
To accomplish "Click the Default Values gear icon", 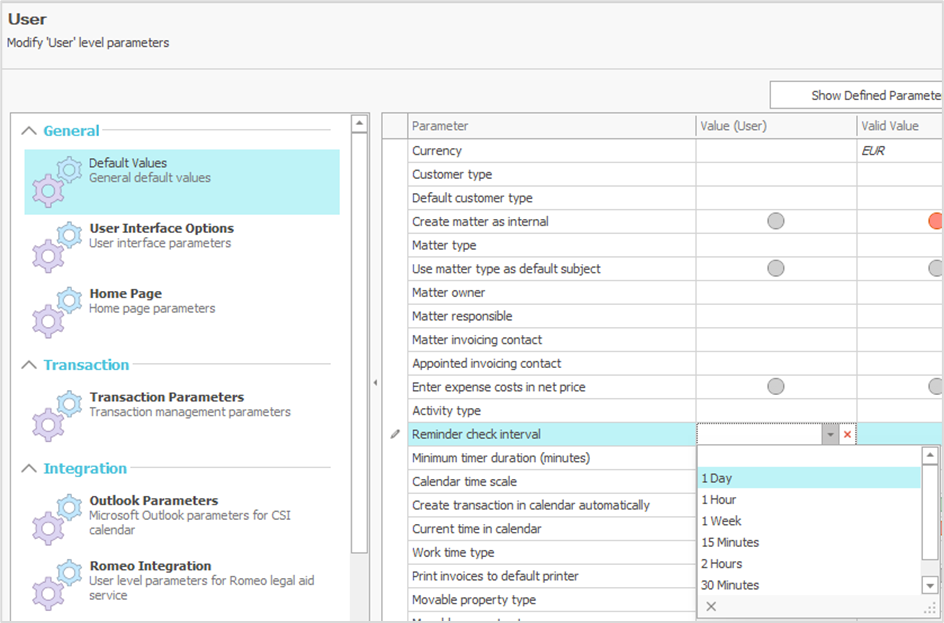I will click(56, 178).
